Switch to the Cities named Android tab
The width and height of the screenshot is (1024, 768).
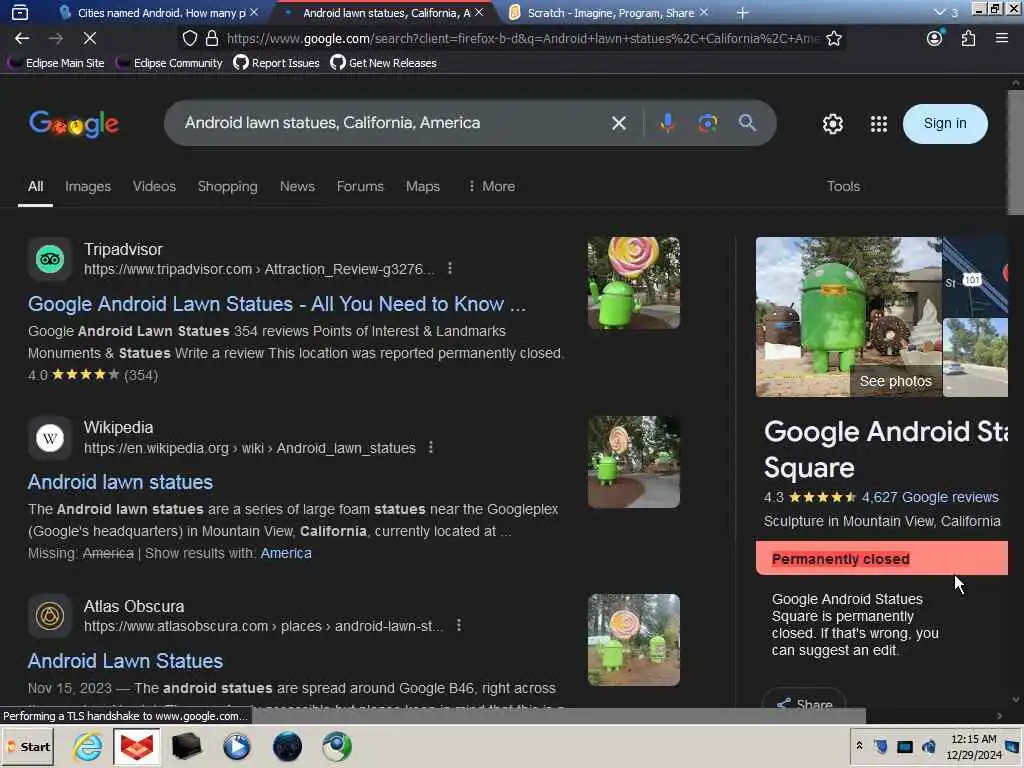[161, 12]
